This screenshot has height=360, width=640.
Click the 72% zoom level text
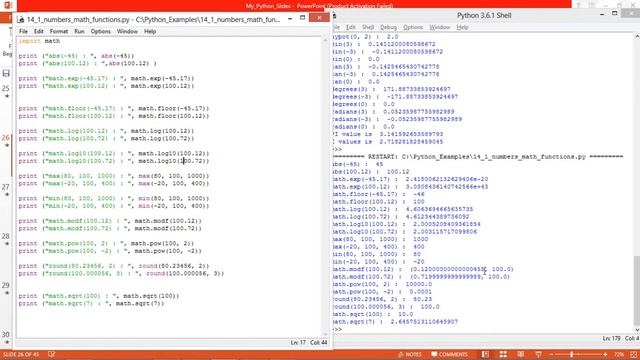619,354
